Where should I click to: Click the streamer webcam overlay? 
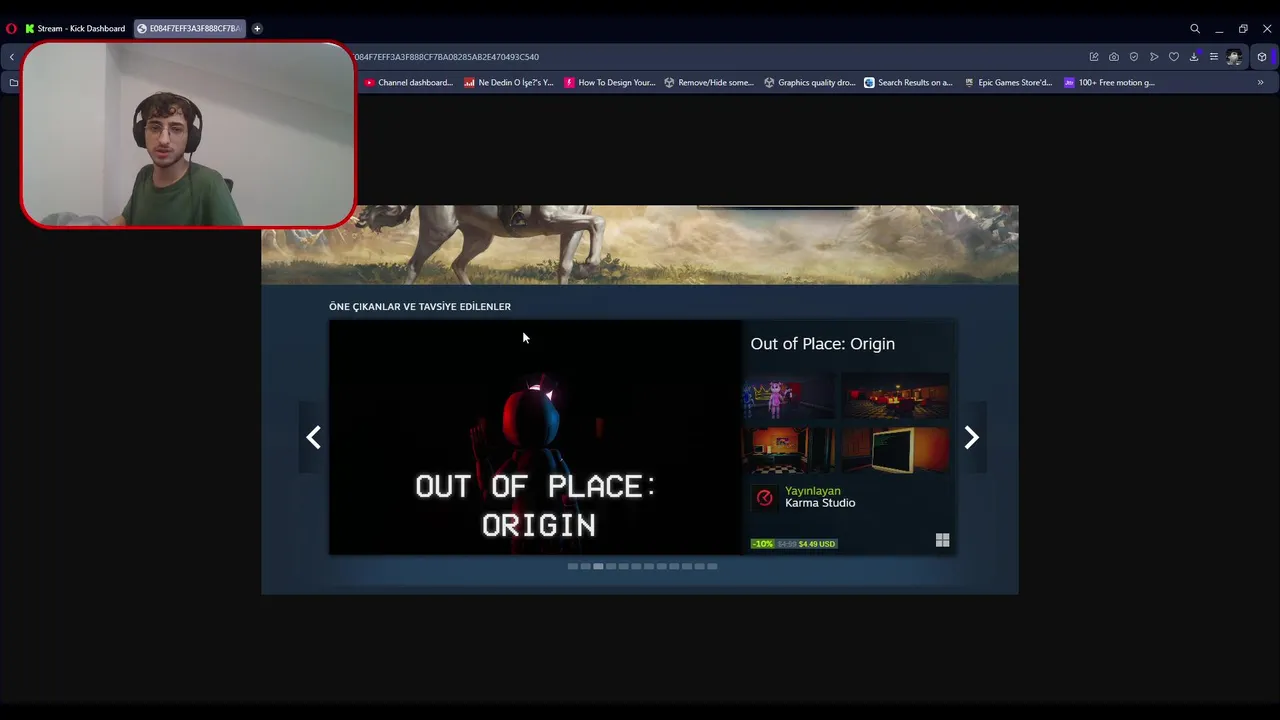tap(188, 135)
